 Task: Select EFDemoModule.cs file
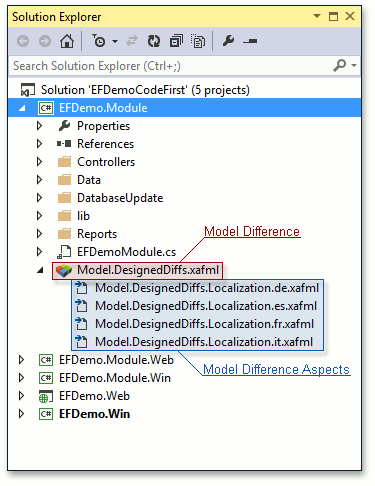[x=126, y=252]
